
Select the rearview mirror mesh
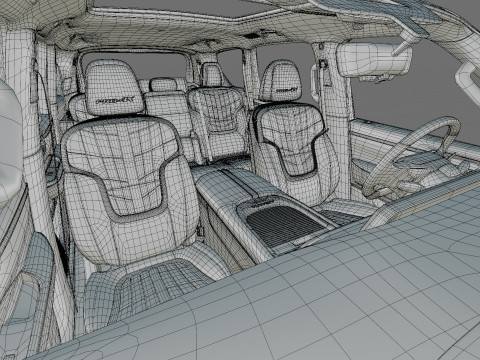click(x=374, y=60)
